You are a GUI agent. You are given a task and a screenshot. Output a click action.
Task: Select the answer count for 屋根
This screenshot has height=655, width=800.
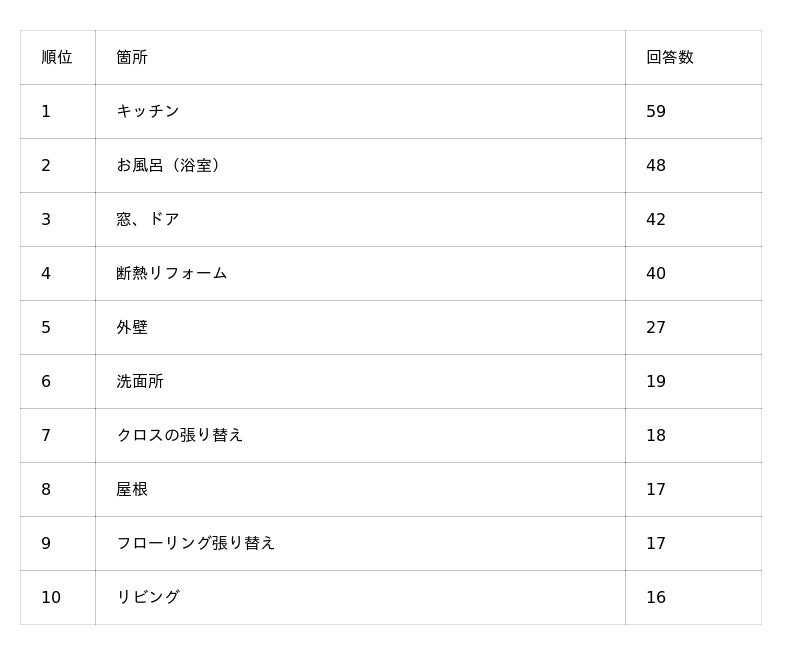tap(656, 489)
